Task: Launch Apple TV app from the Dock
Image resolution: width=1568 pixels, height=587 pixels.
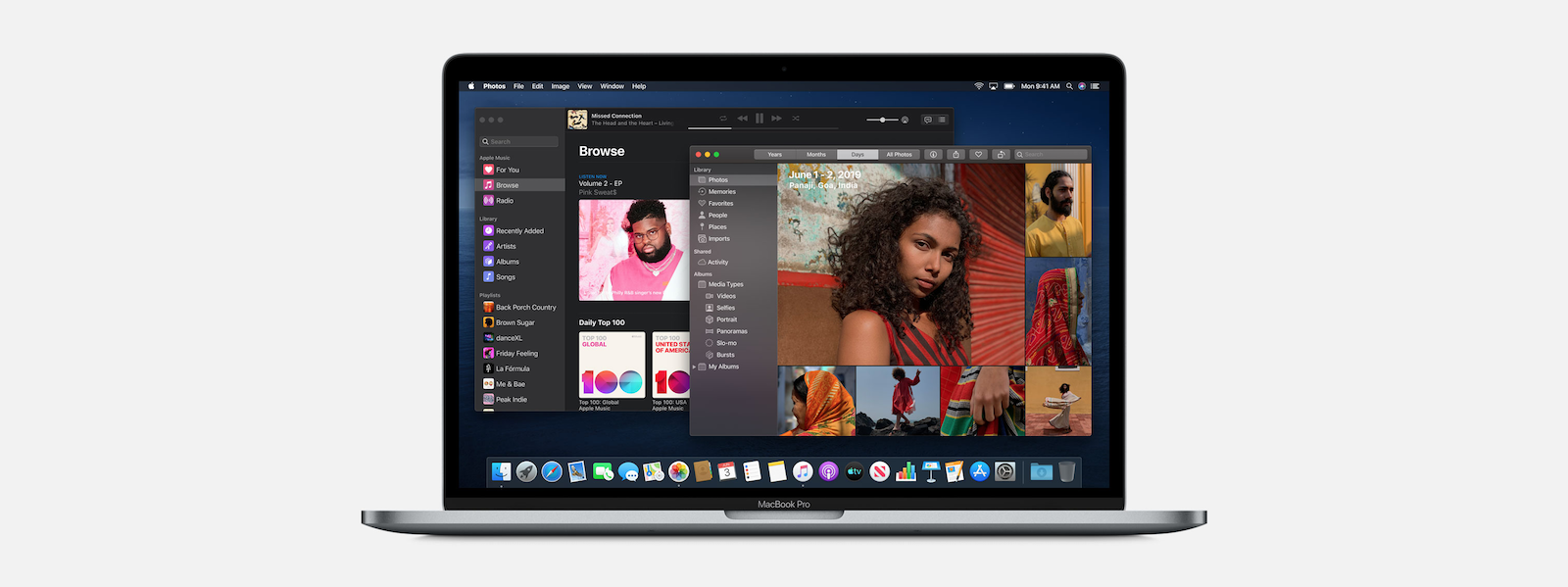Action: click(x=854, y=472)
